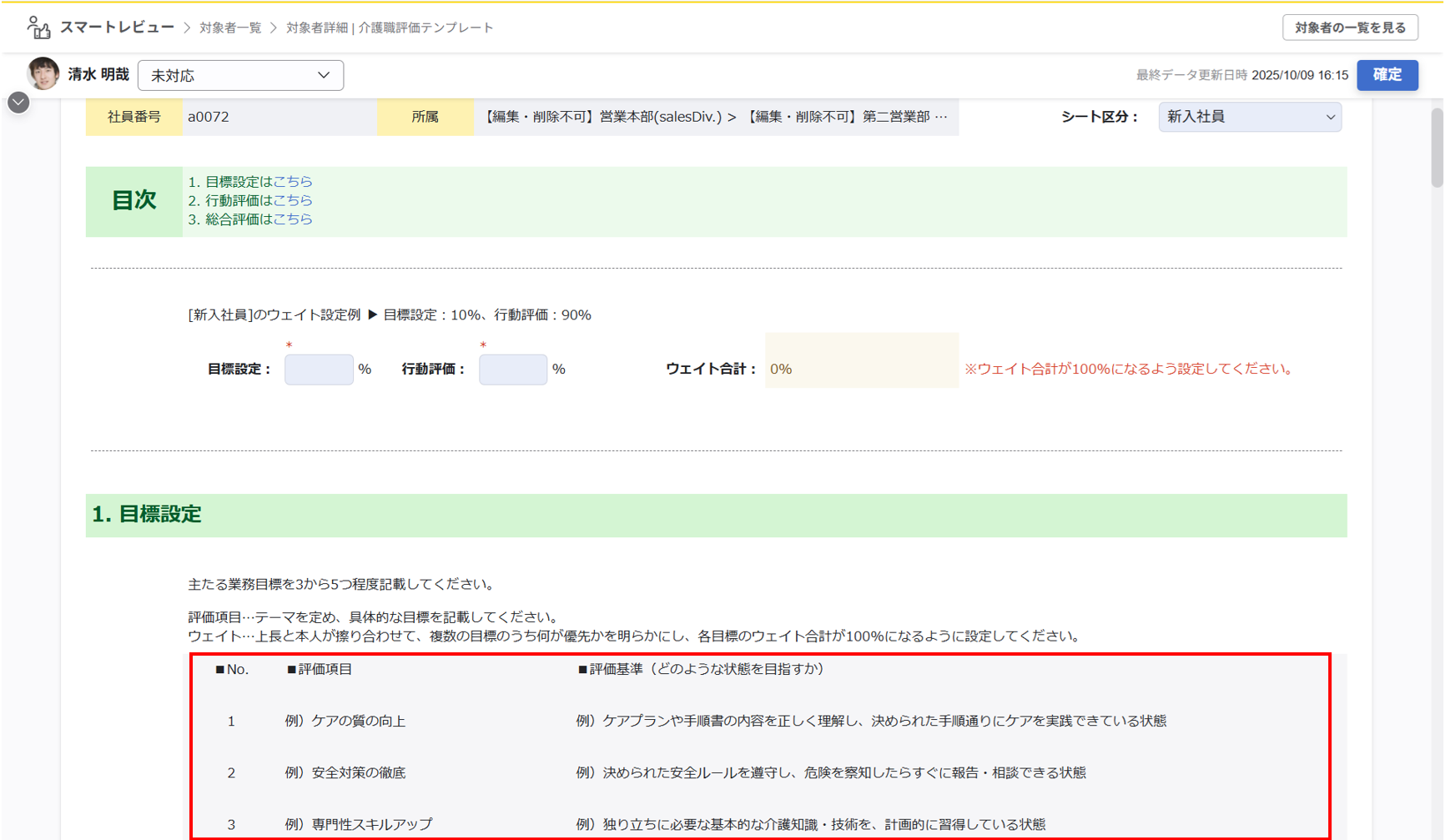Focus the 行動評価 weight percent field
The width and height of the screenshot is (1445, 840).
(512, 369)
